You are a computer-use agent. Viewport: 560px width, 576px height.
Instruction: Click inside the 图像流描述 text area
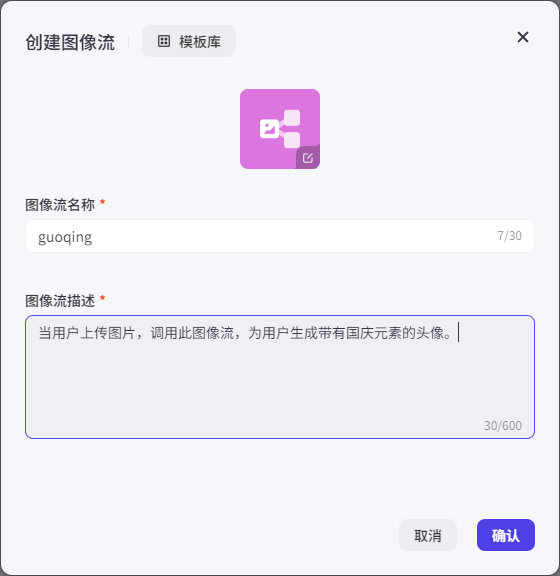point(280,377)
